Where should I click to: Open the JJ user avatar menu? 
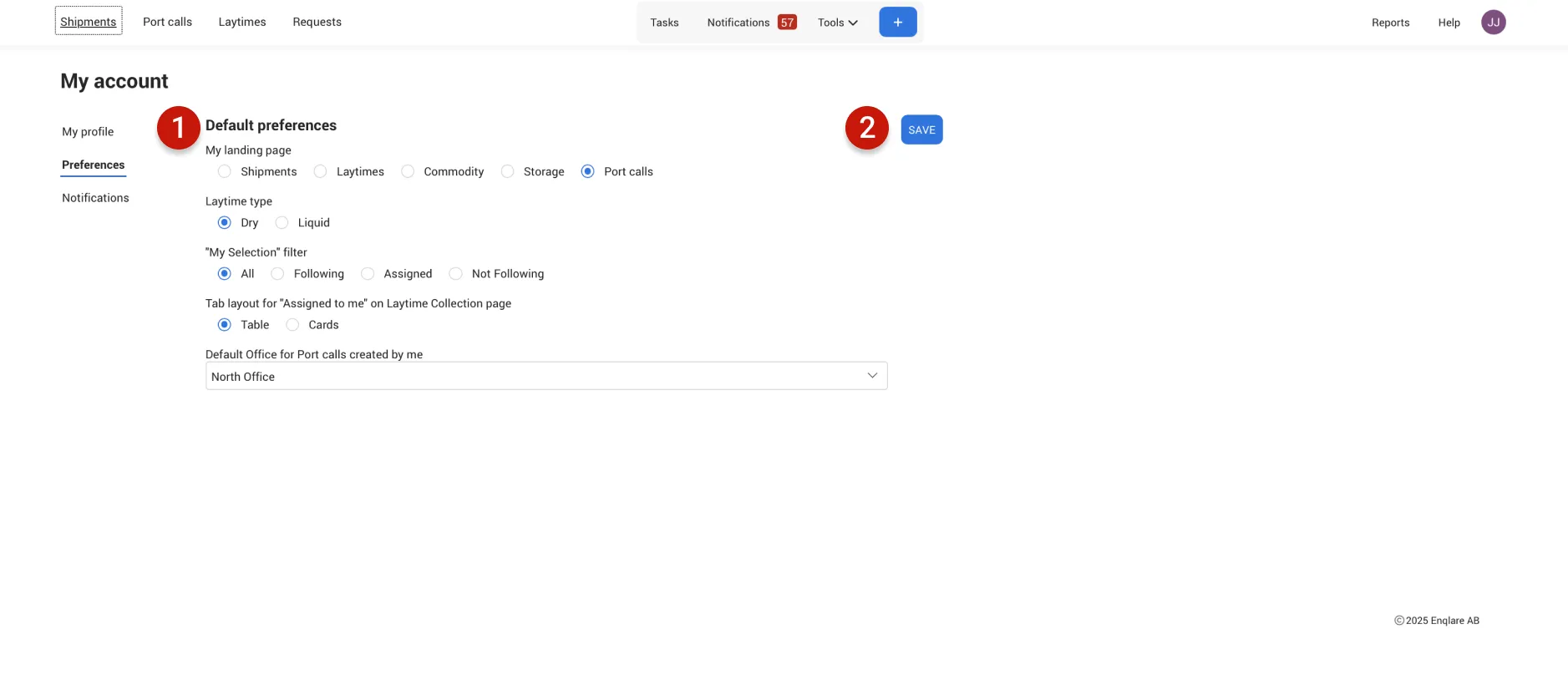coord(1493,23)
